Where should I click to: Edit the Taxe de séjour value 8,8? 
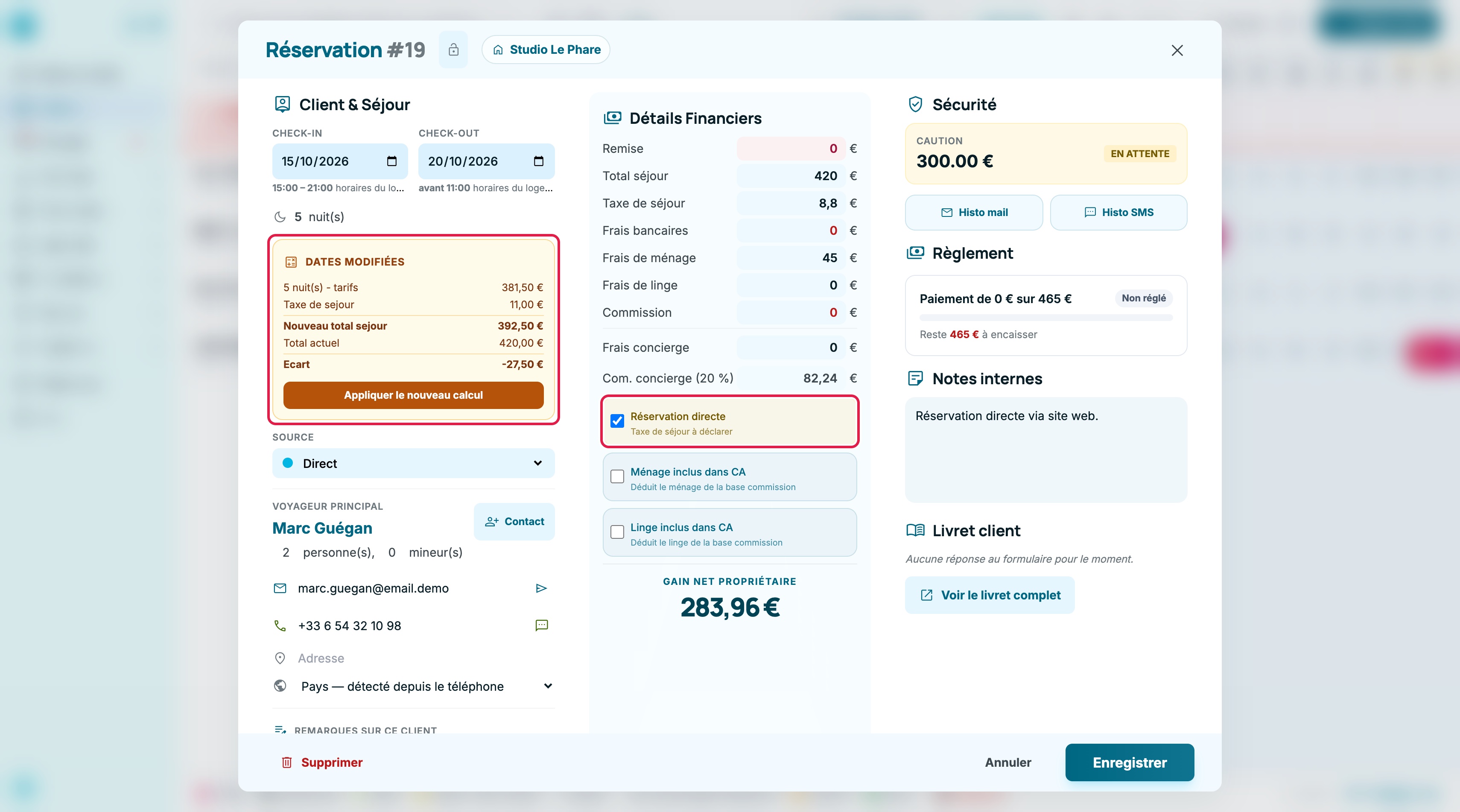click(x=791, y=203)
